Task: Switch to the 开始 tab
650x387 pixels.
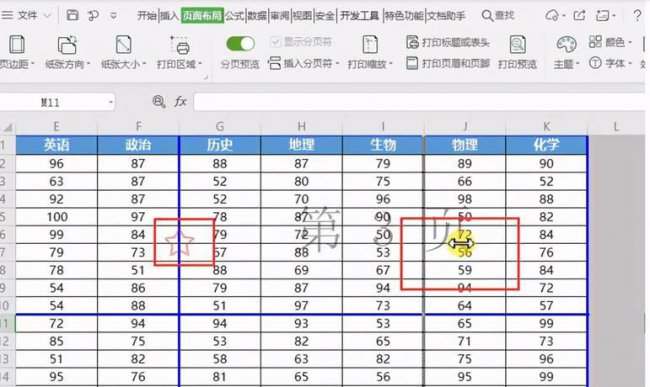Action: click(x=147, y=16)
